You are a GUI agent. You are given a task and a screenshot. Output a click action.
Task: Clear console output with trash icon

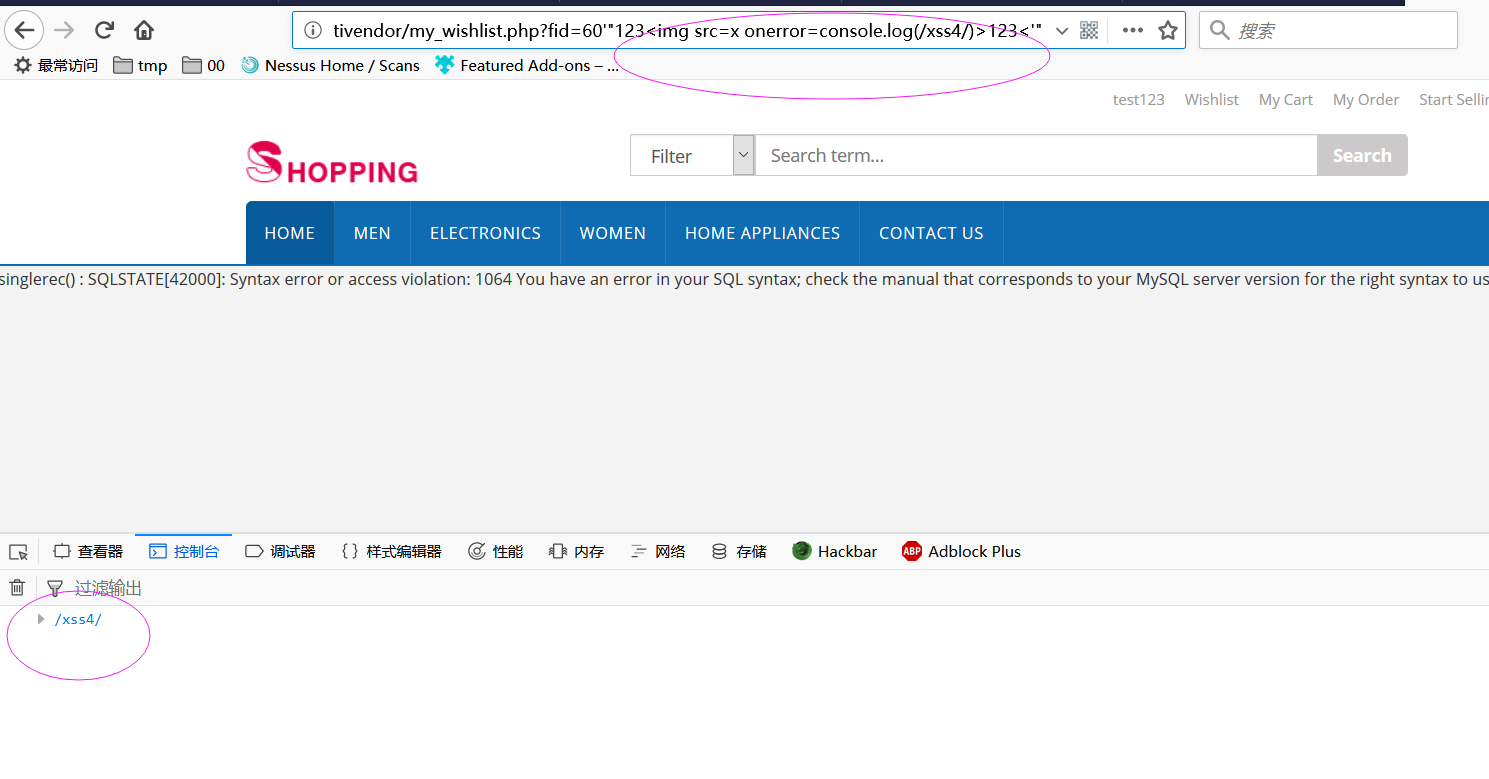pos(17,588)
